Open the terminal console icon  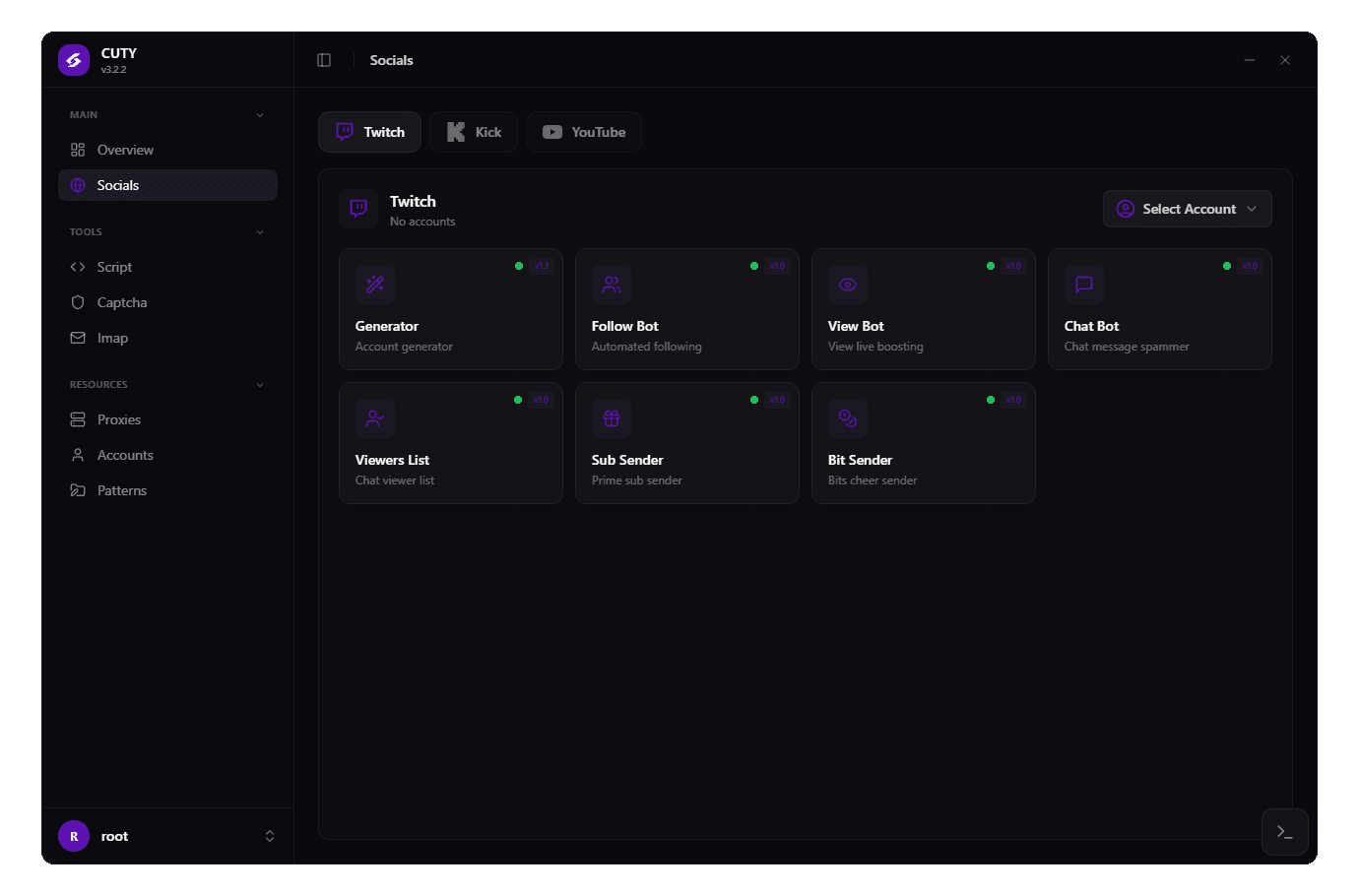point(1284,832)
